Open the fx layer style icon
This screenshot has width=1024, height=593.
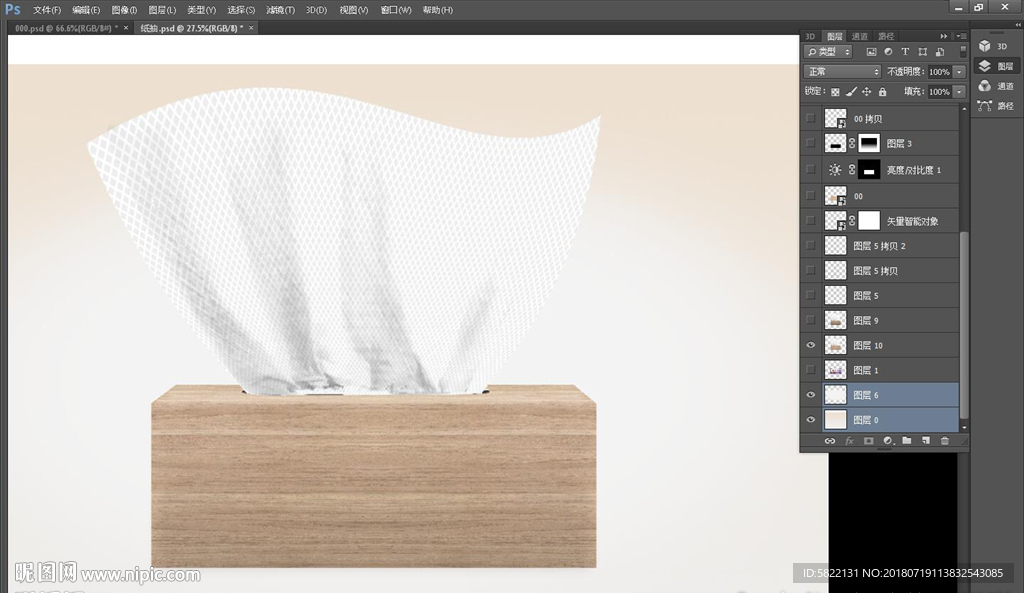click(849, 440)
